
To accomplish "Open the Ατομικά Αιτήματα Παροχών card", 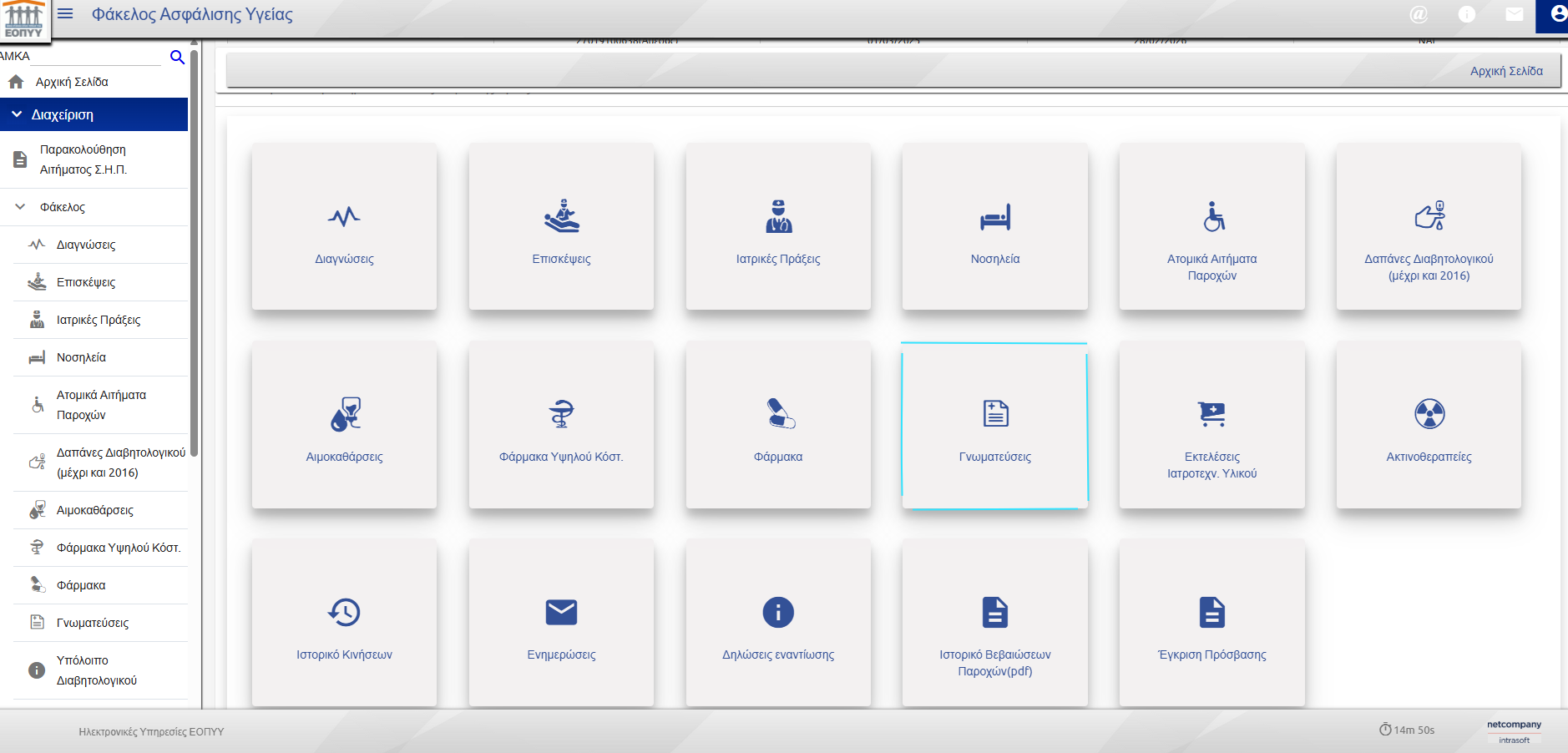I will point(1212,226).
